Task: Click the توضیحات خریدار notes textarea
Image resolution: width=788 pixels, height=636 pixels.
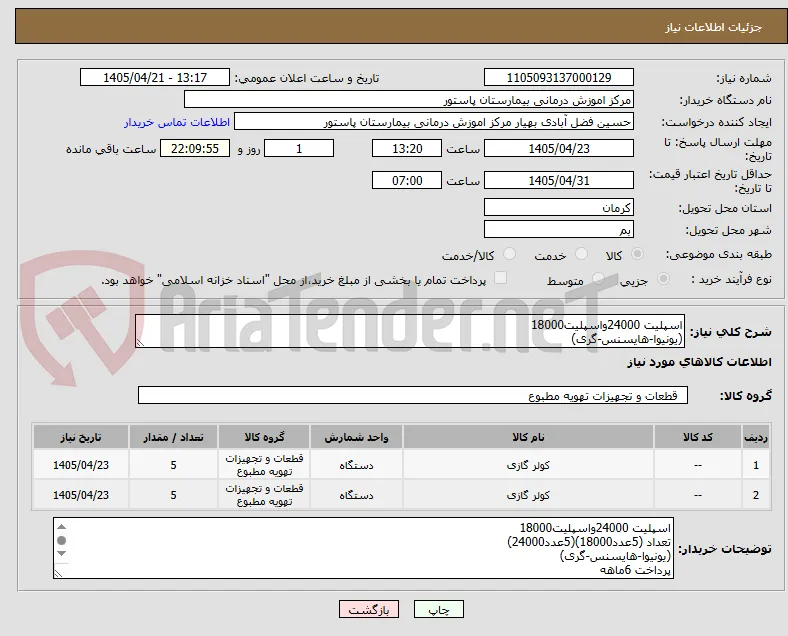Action: (363, 548)
